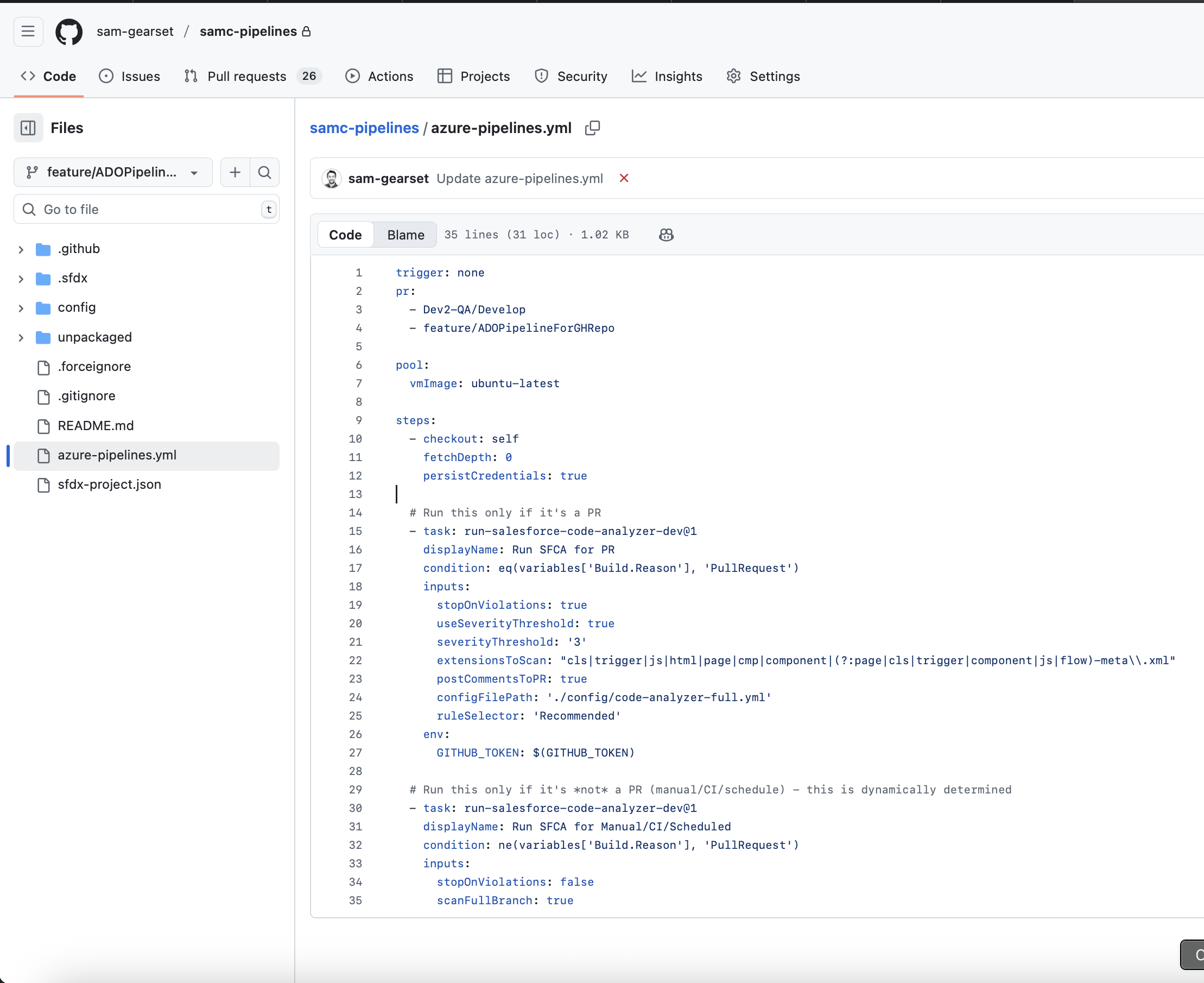1204x983 pixels.
Task: Click the 'scanFullBranch: true' code line
Action: [505, 901]
